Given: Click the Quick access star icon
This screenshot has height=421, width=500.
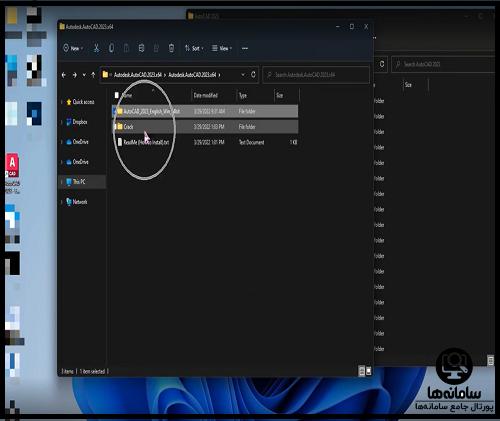Looking at the screenshot, I should point(69,102).
